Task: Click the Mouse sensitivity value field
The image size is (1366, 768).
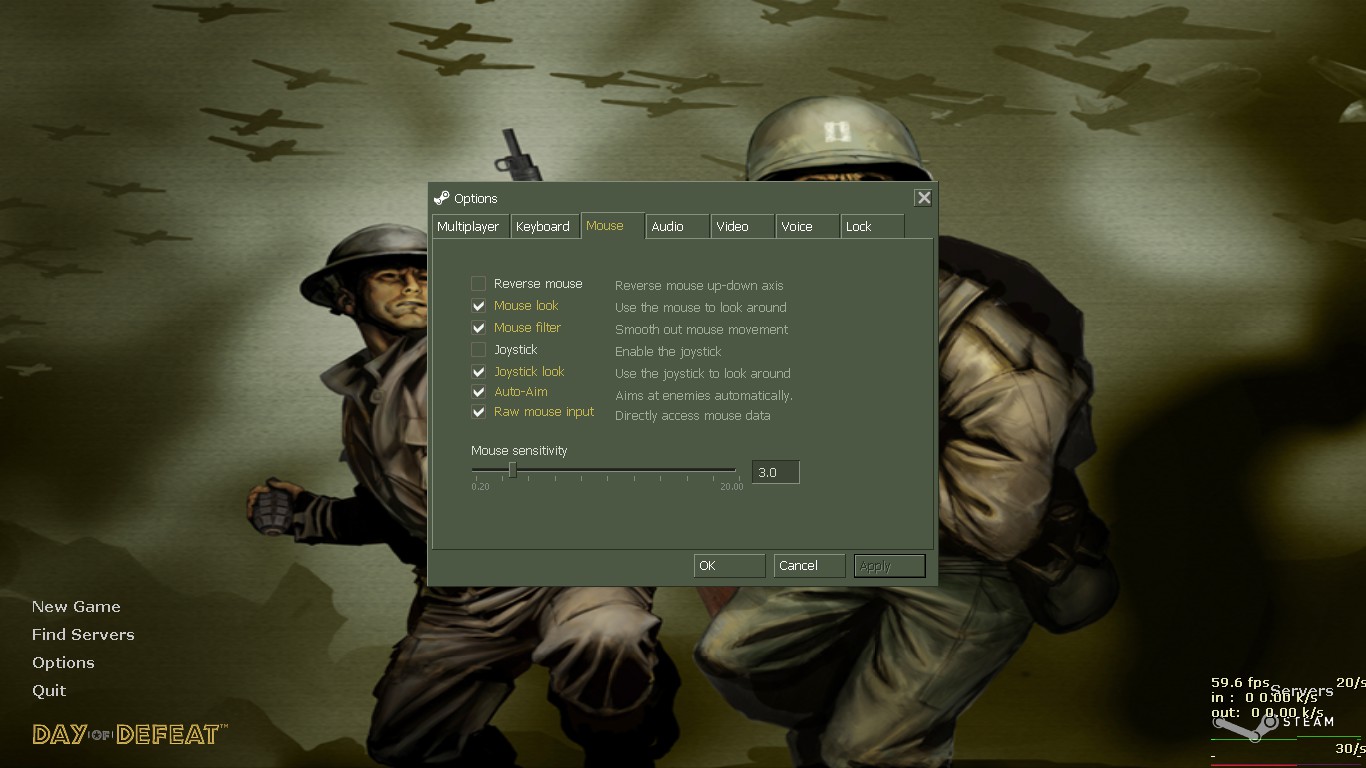Action: 775,472
